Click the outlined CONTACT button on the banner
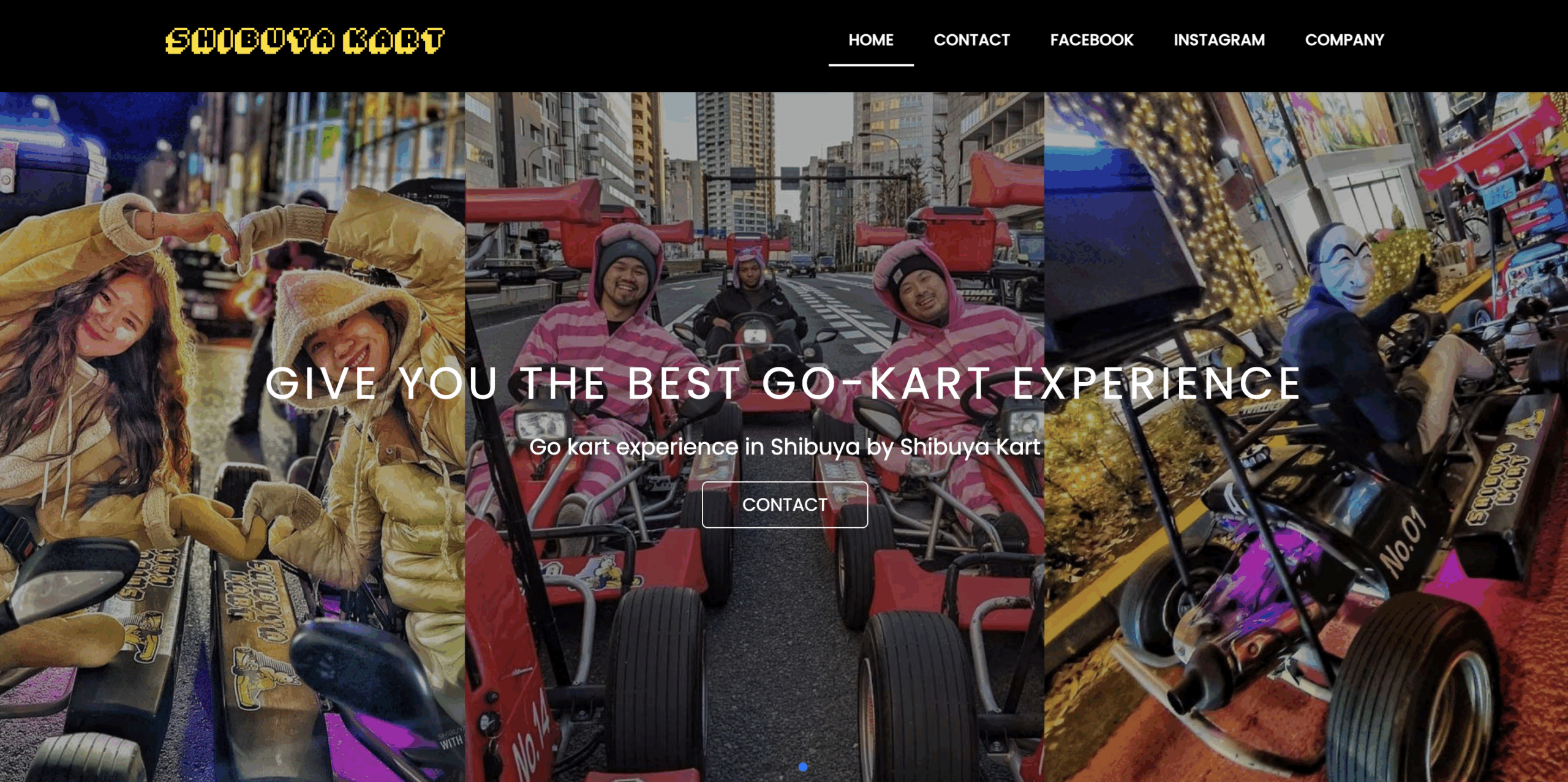Viewport: 1568px width, 782px height. [x=785, y=505]
